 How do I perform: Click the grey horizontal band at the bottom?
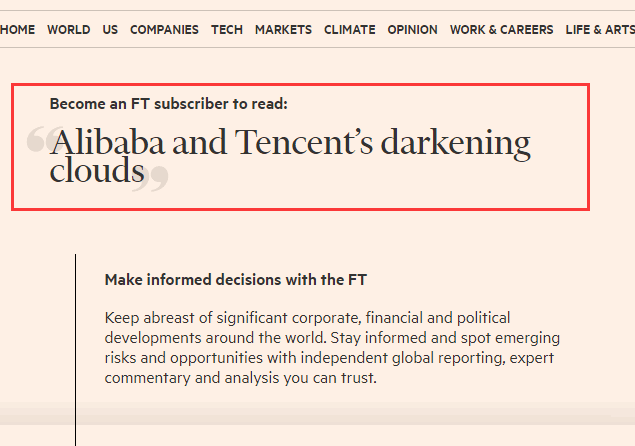click(318, 414)
